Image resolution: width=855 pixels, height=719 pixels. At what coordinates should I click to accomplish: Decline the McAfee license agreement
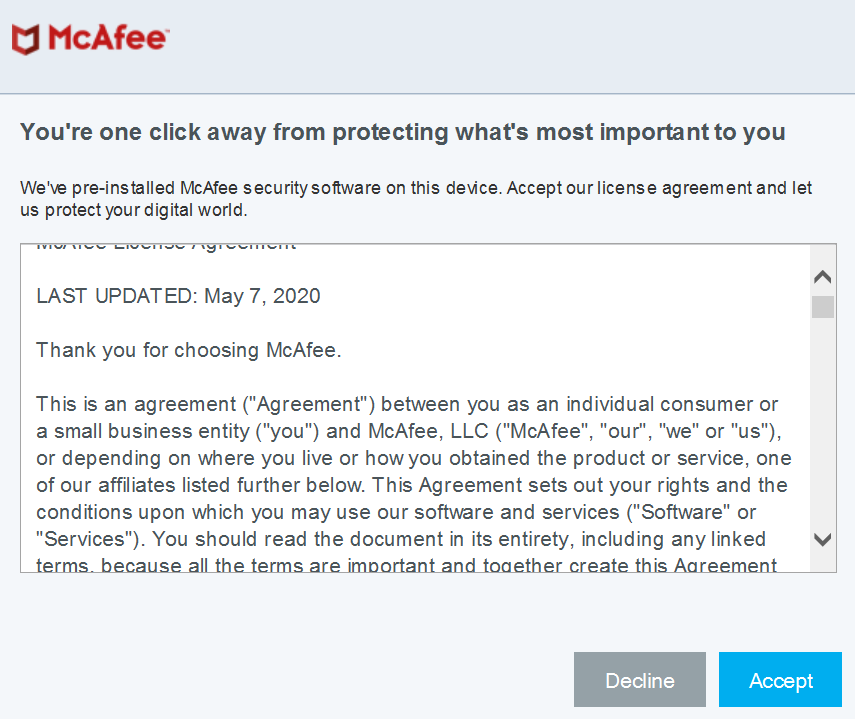pyautogui.click(x=640, y=679)
